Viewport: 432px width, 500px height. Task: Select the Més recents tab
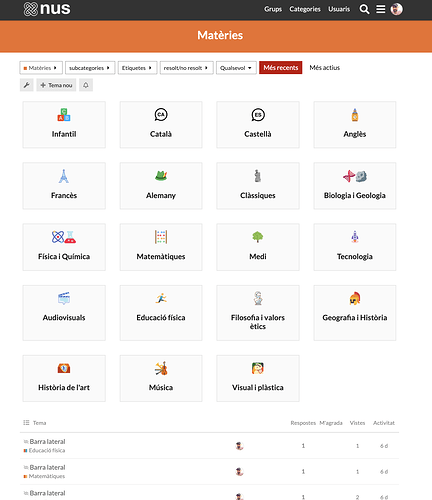(x=281, y=68)
